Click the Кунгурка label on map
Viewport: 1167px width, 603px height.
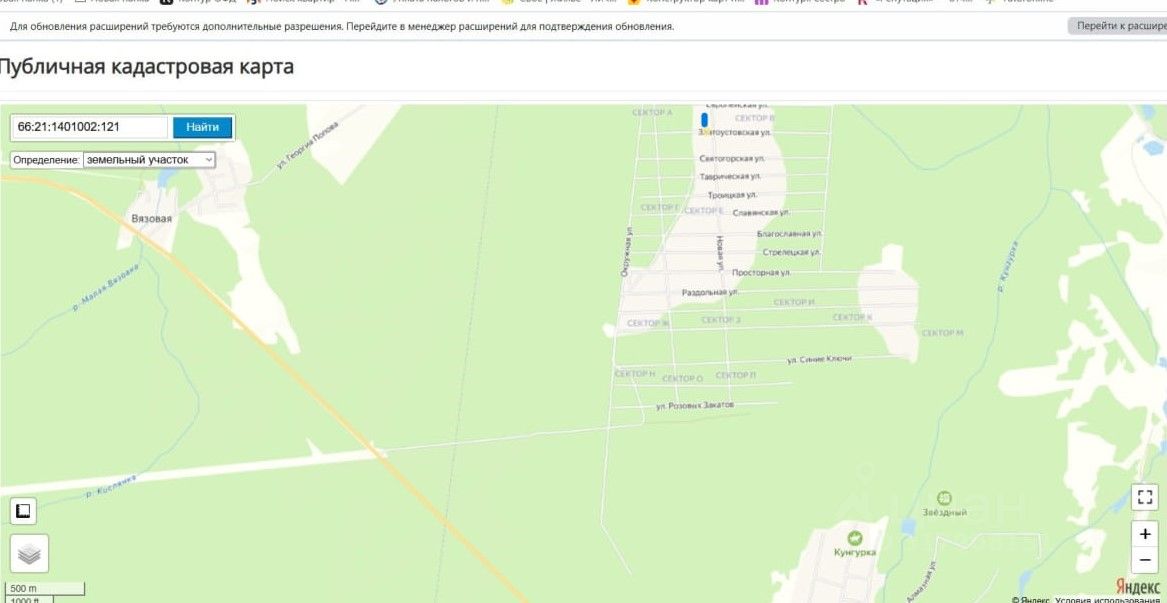854,552
